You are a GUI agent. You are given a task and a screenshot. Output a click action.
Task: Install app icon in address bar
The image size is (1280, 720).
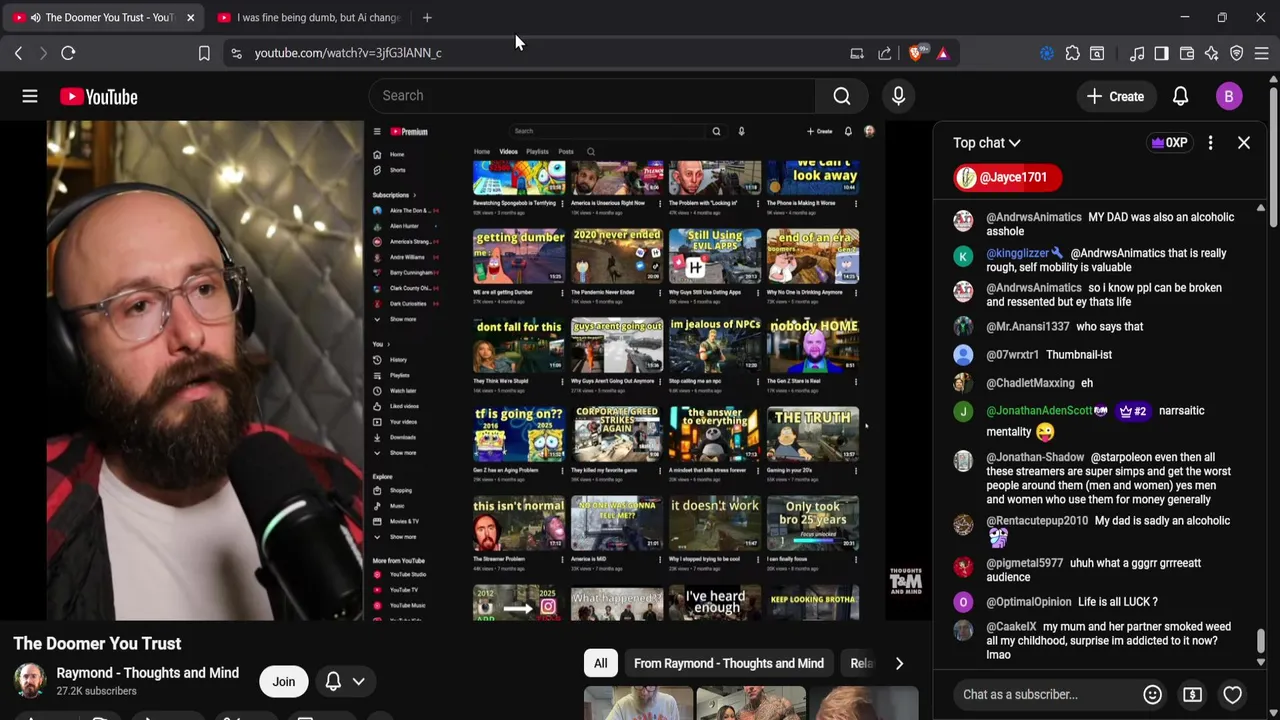(x=857, y=53)
